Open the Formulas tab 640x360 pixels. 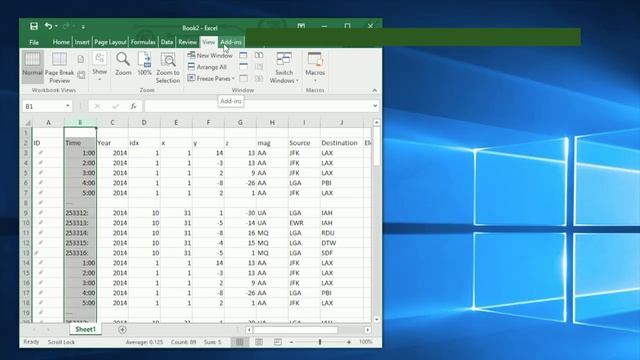pos(143,42)
